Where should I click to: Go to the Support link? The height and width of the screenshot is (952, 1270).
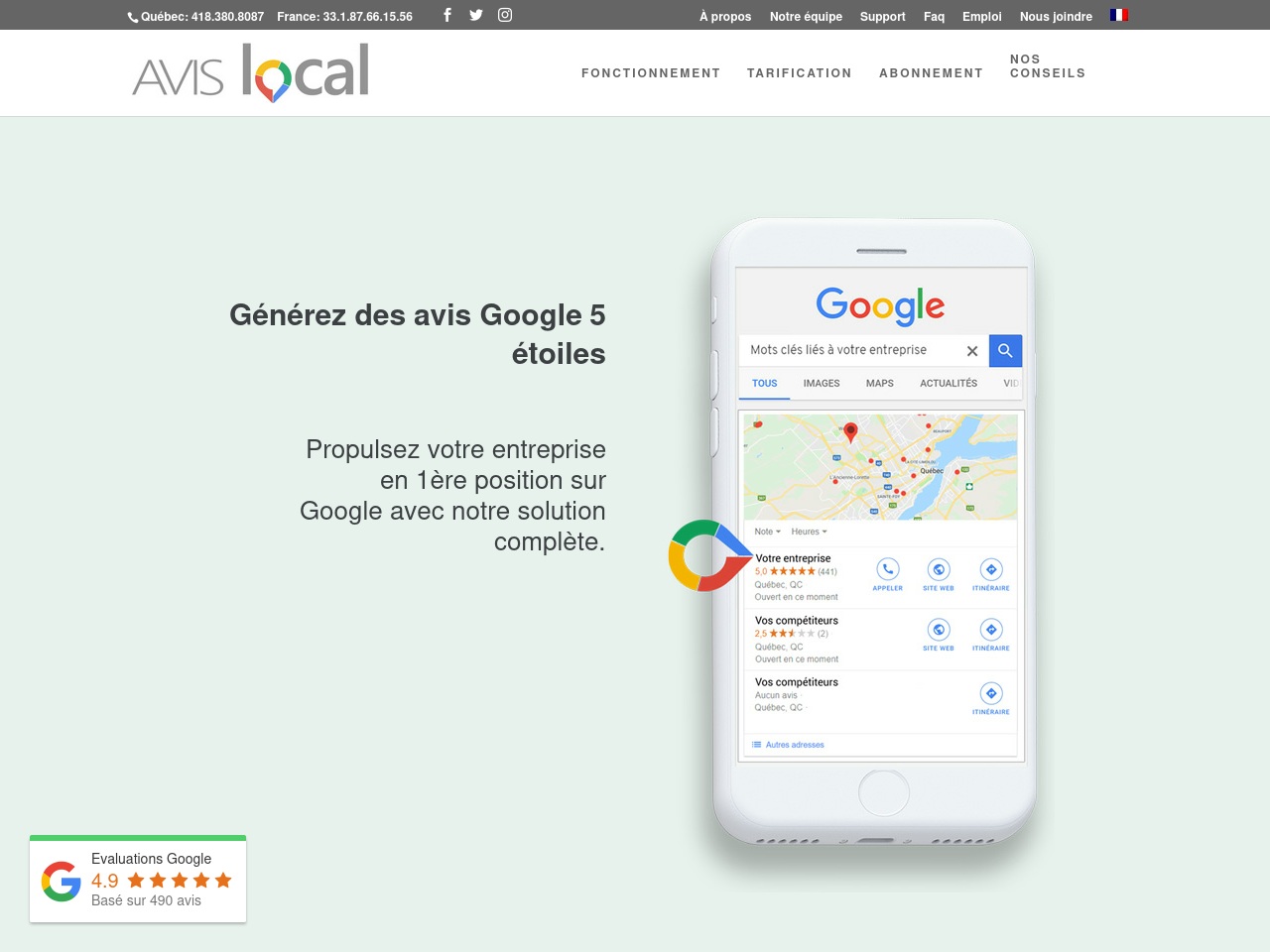click(883, 17)
